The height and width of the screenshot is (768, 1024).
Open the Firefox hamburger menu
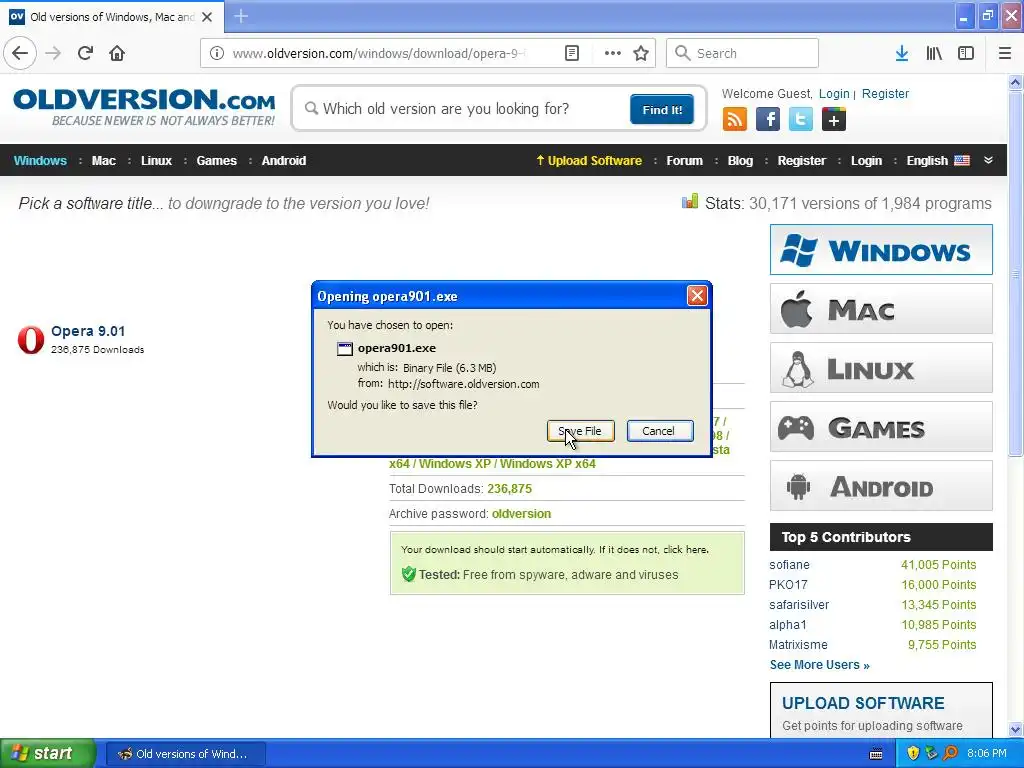tap(1005, 53)
